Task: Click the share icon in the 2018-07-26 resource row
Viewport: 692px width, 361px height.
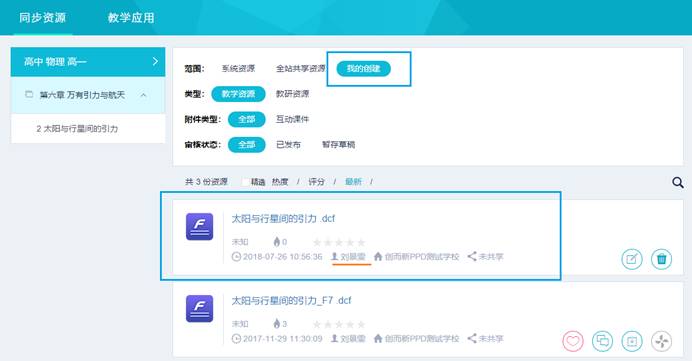Action: pos(472,256)
